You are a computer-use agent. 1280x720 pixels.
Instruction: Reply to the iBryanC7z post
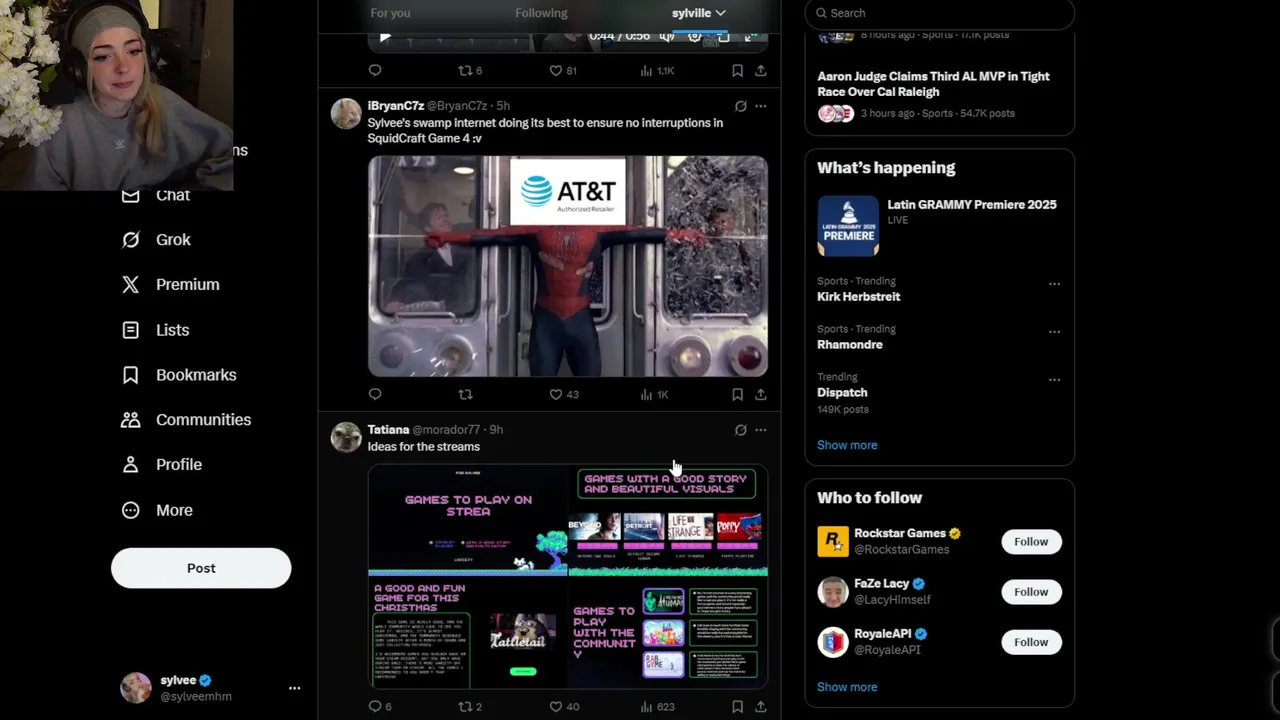(375, 394)
